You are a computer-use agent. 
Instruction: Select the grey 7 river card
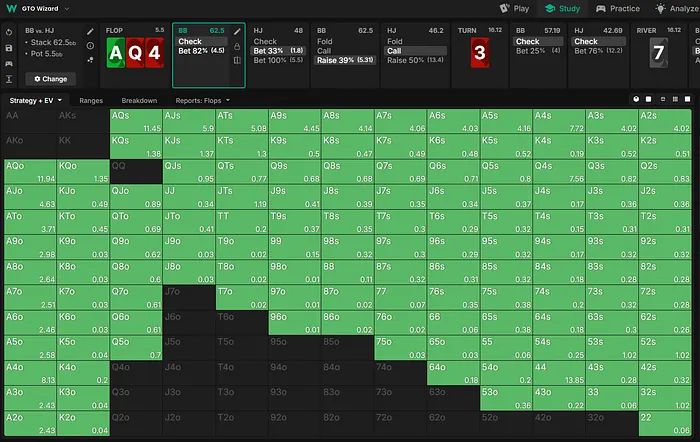click(658, 54)
